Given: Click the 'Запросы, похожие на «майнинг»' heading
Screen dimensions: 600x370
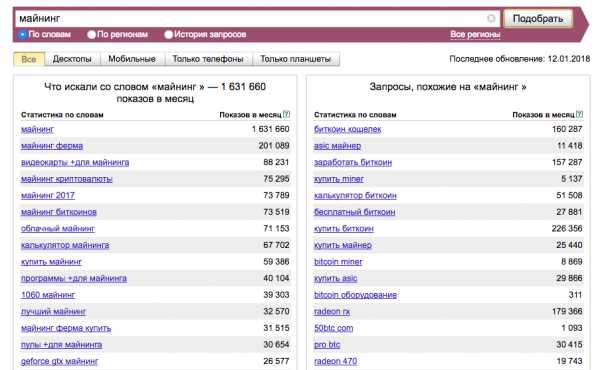Looking at the screenshot, I should click(448, 87).
